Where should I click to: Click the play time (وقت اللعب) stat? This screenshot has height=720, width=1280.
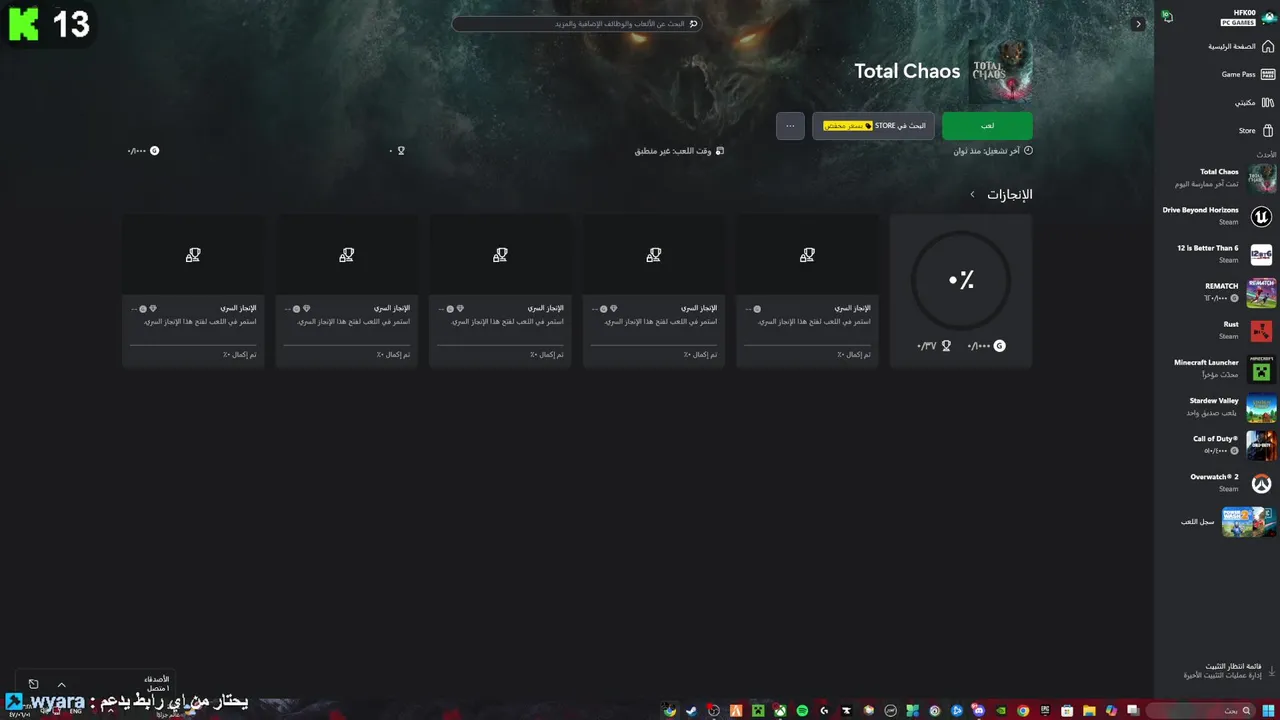679,151
